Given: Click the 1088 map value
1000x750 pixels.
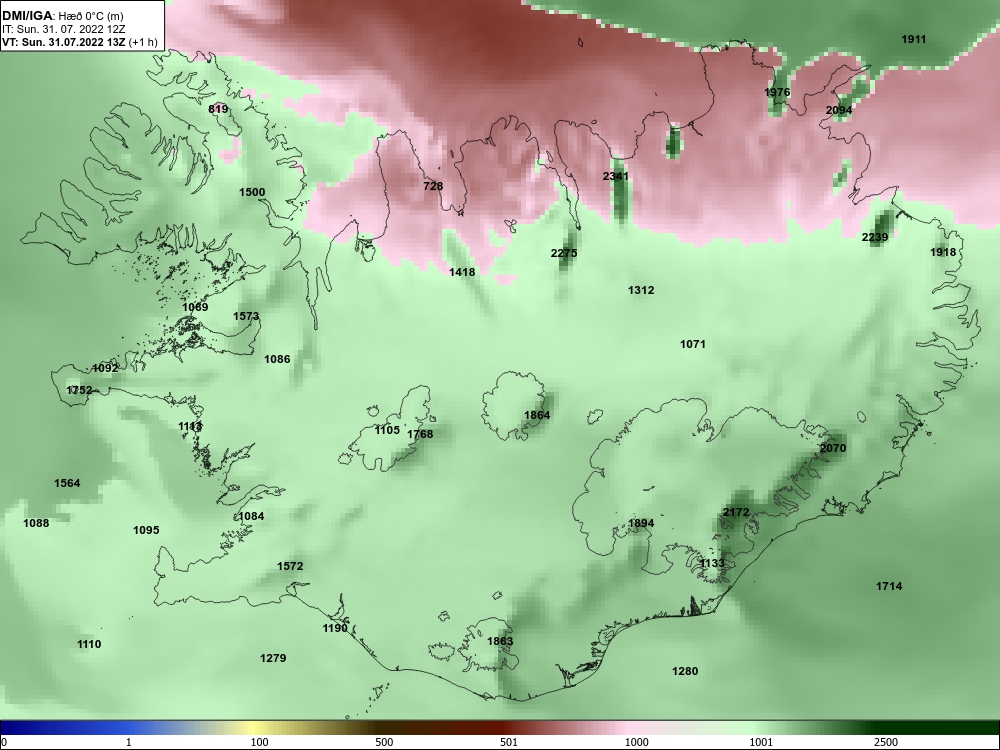Looking at the screenshot, I should click(36, 523).
